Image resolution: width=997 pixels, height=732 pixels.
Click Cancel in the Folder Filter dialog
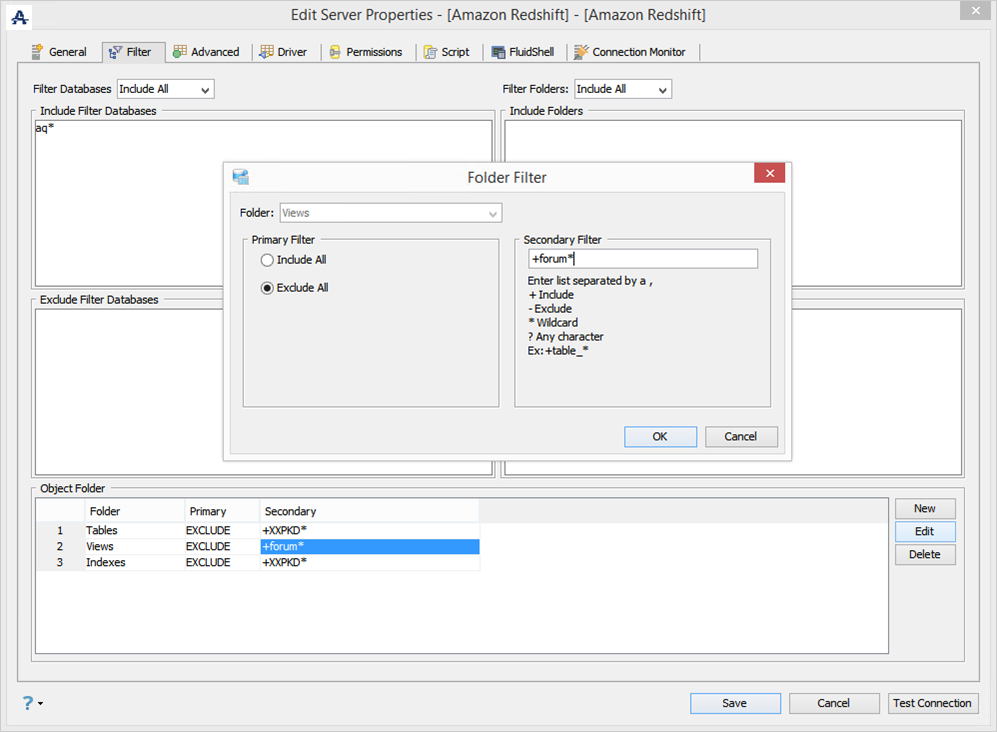pos(741,436)
